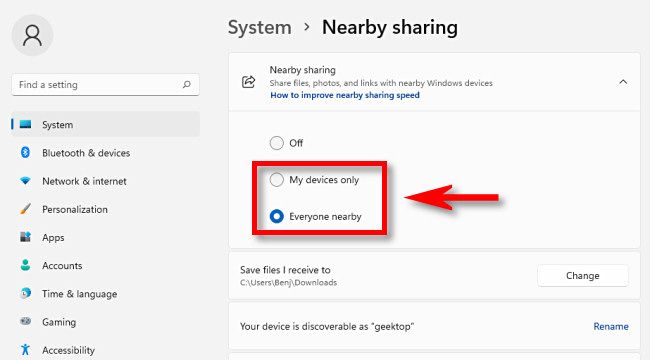The image size is (650, 360).
Task: Click the Accounts person icon
Action: click(x=25, y=265)
